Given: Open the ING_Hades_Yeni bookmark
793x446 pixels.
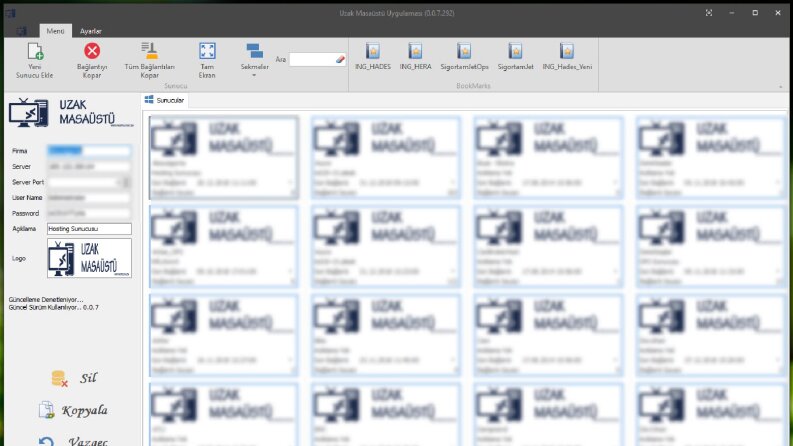Looking at the screenshot, I should click(x=567, y=57).
